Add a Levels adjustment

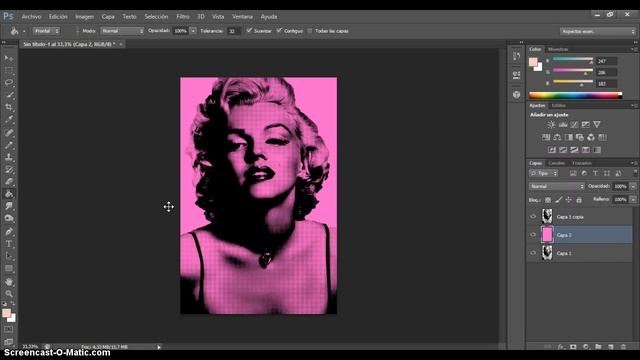563,124
